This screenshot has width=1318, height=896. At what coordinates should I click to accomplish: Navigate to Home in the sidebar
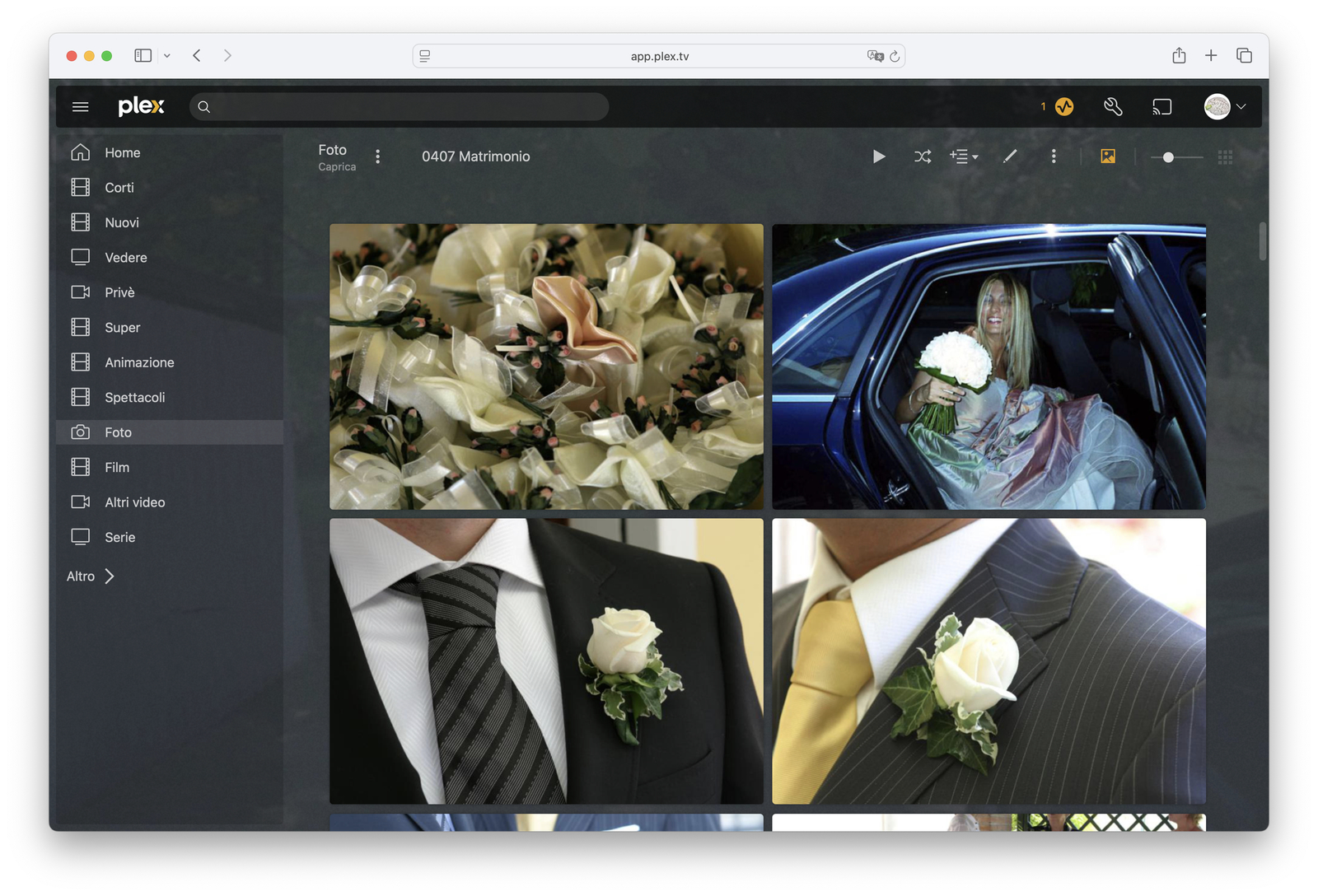tap(122, 152)
